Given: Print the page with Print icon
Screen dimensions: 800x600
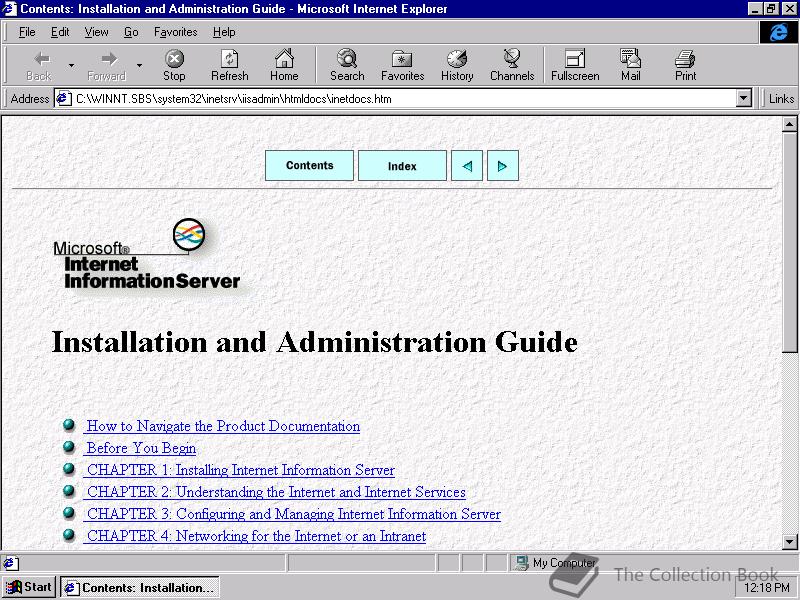Looking at the screenshot, I should (685, 59).
